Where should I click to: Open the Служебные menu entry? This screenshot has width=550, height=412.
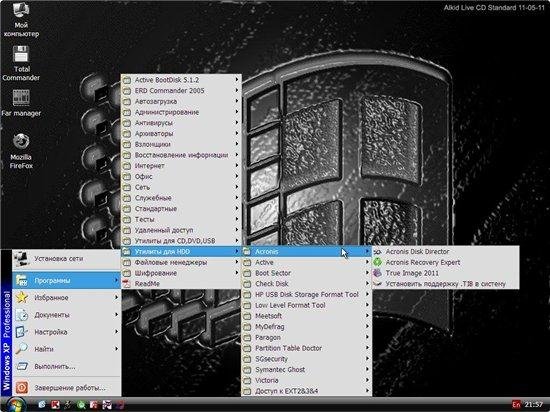coord(181,198)
